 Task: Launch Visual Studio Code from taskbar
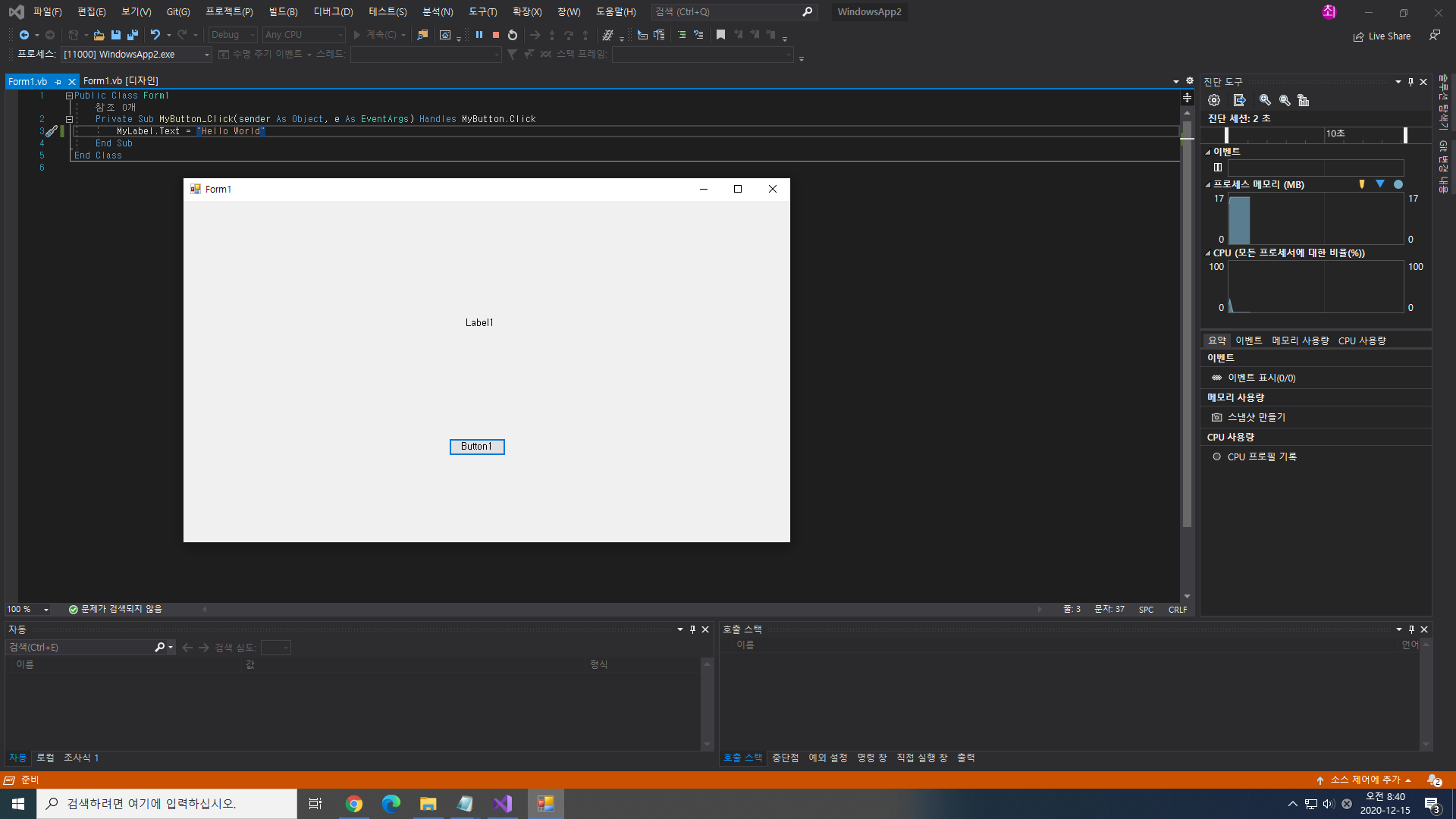click(503, 803)
